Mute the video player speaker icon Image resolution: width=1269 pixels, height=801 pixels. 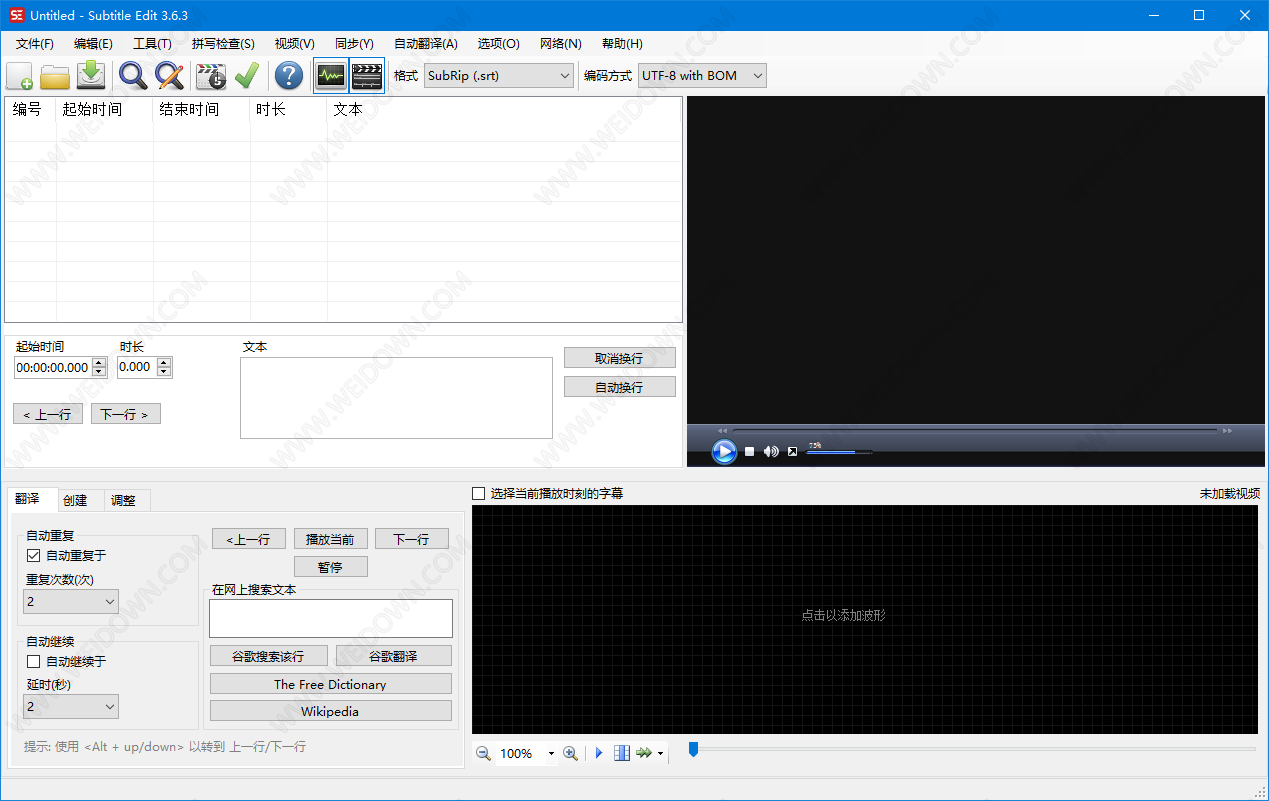[x=771, y=452]
